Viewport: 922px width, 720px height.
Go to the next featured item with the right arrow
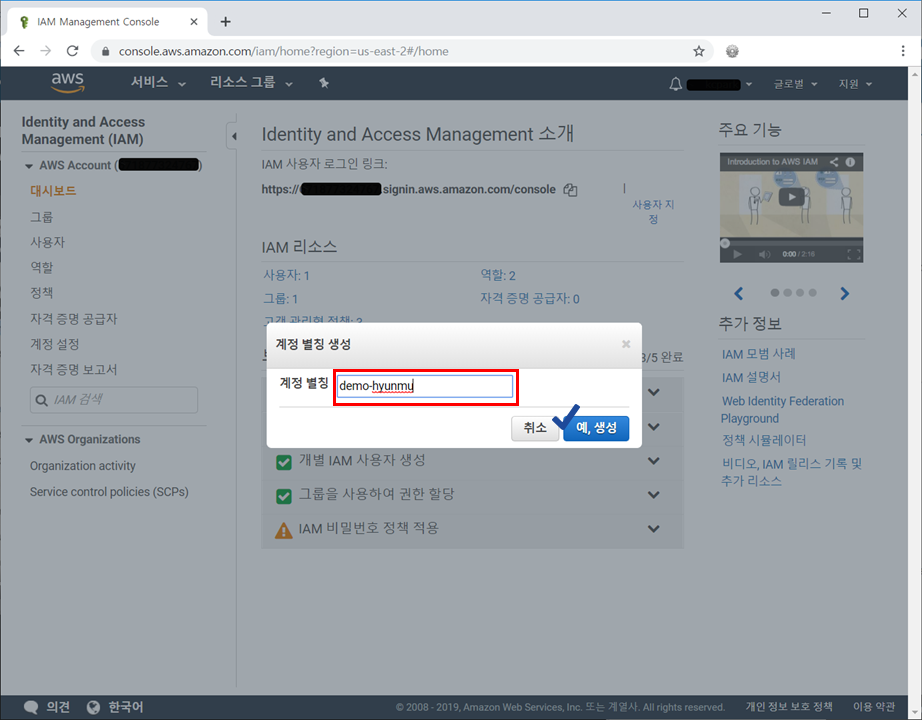[844, 293]
